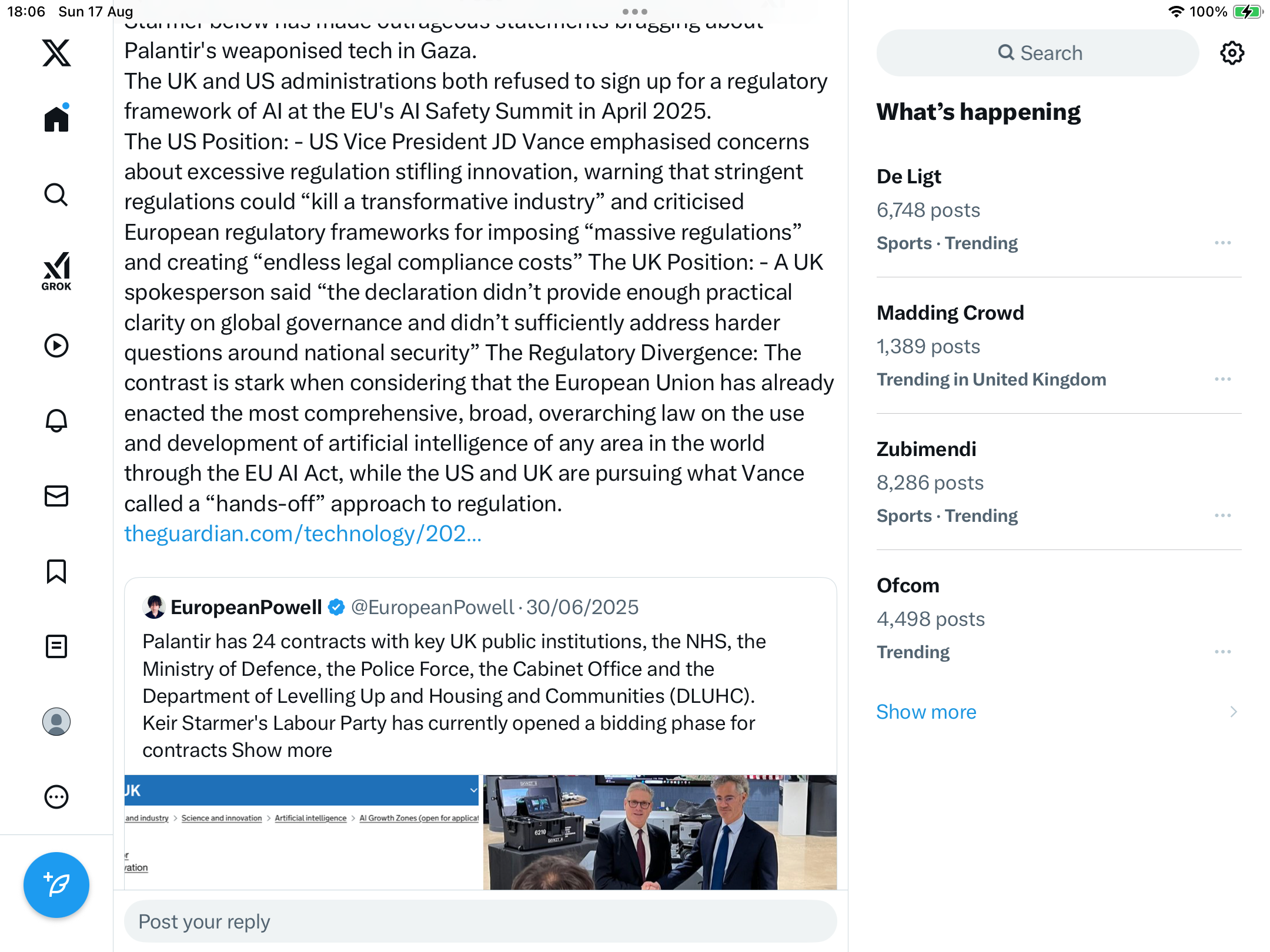Open Explore search in sidebar
1270x952 pixels.
pos(56,195)
